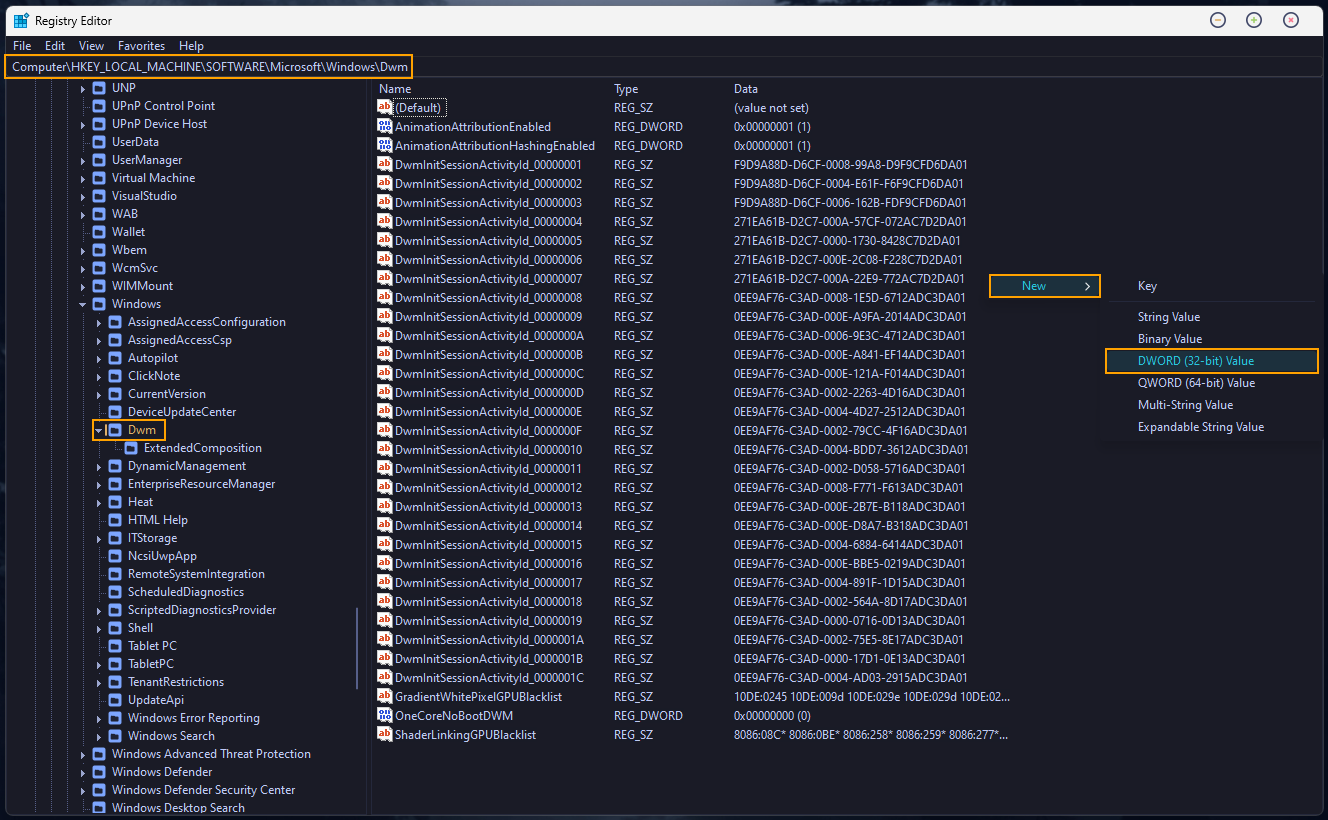Choose Expandable String Value from the submenu
Image resolution: width=1328 pixels, height=820 pixels.
(x=1212, y=427)
